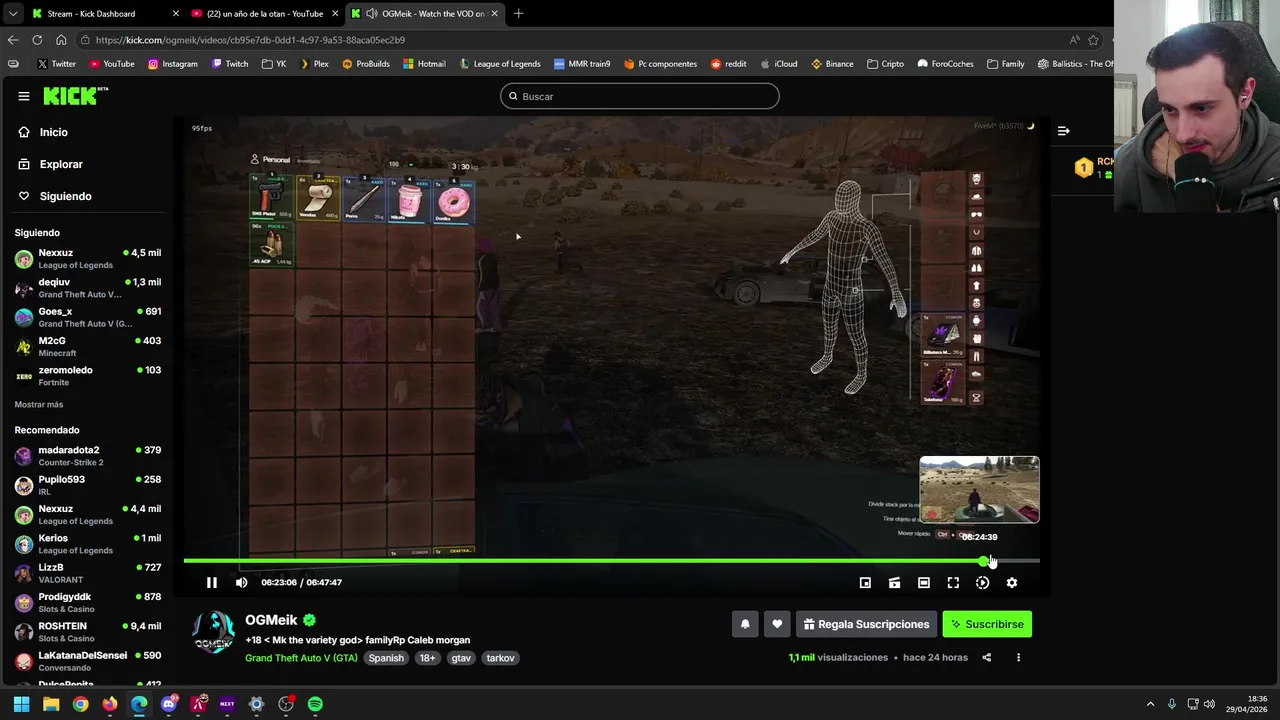Screen dimensions: 1280x720
Task: Open Siguiendo in the sidebar
Action: coord(65,196)
